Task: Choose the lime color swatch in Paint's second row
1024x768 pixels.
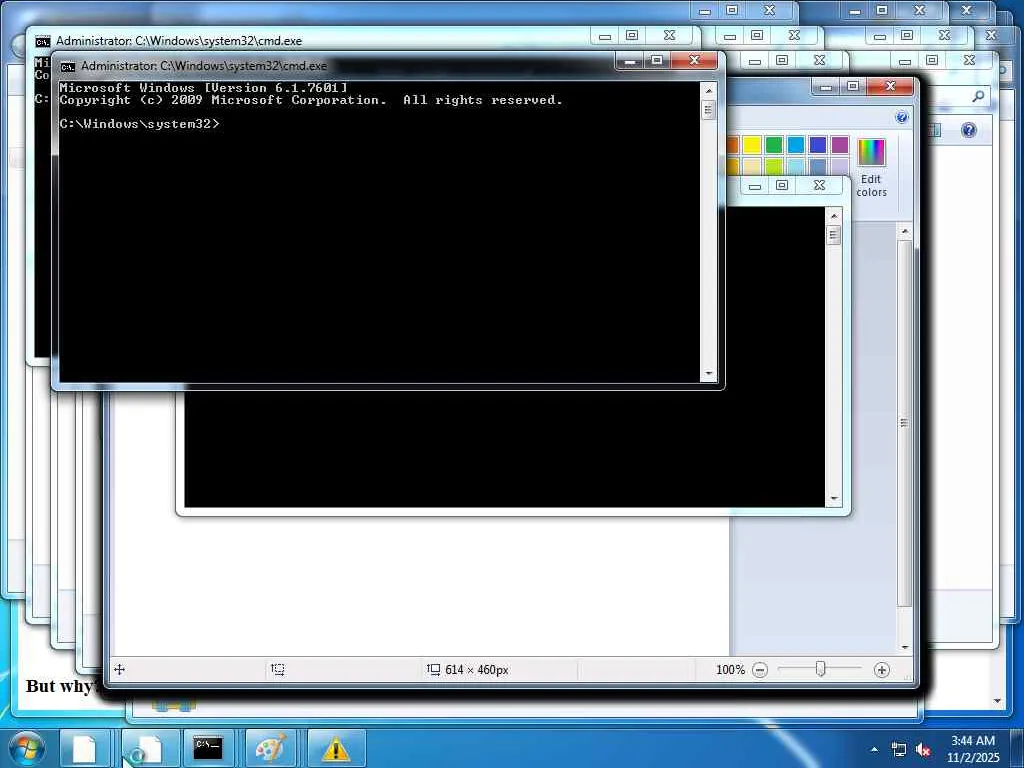Action: tap(774, 166)
